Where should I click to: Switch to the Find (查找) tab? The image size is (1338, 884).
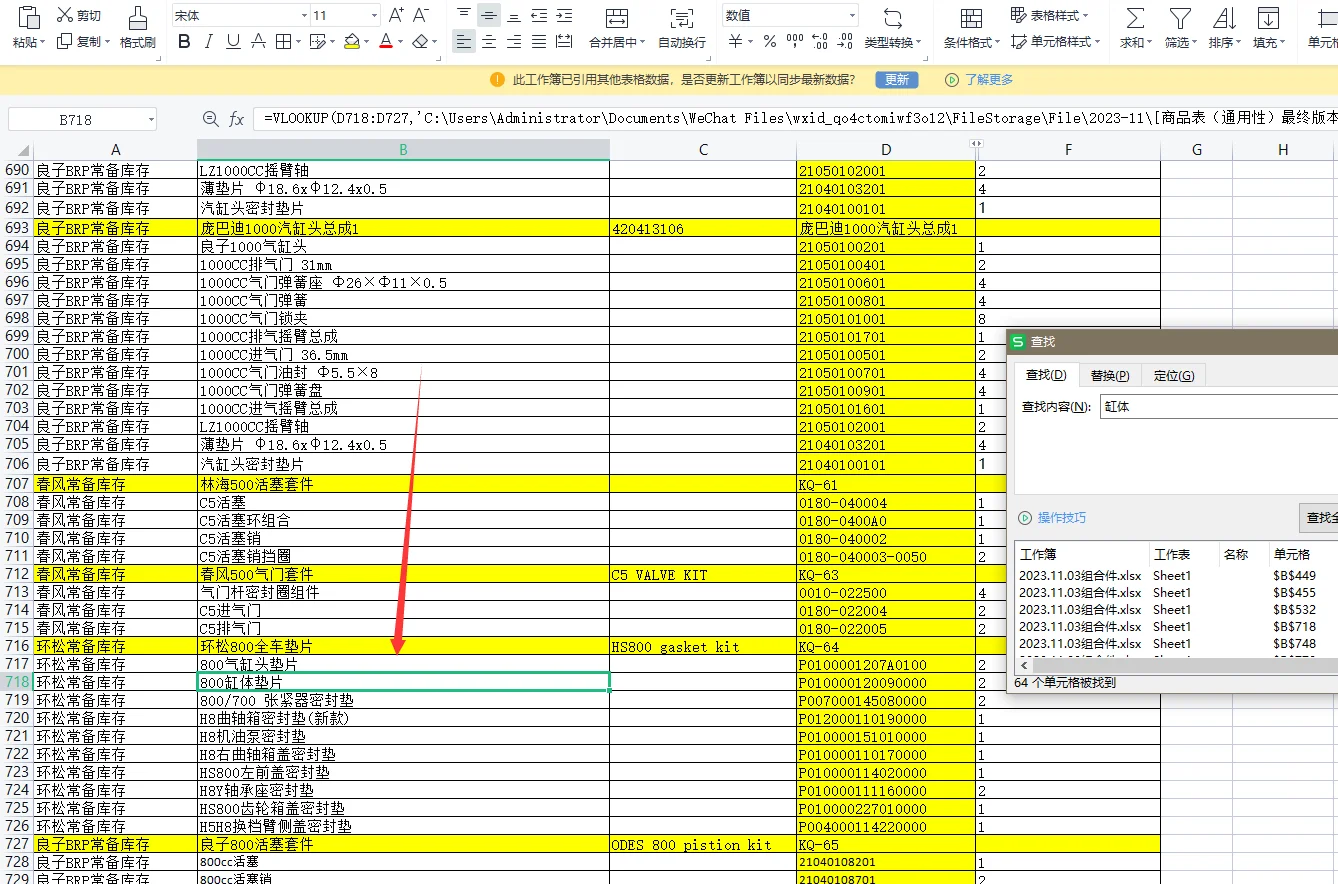1046,375
